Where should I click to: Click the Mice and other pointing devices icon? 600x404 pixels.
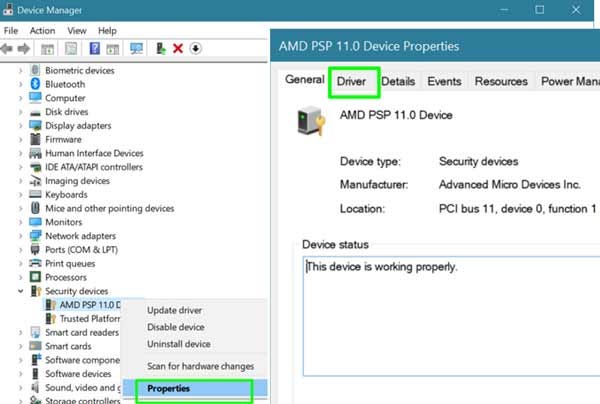click(x=35, y=208)
